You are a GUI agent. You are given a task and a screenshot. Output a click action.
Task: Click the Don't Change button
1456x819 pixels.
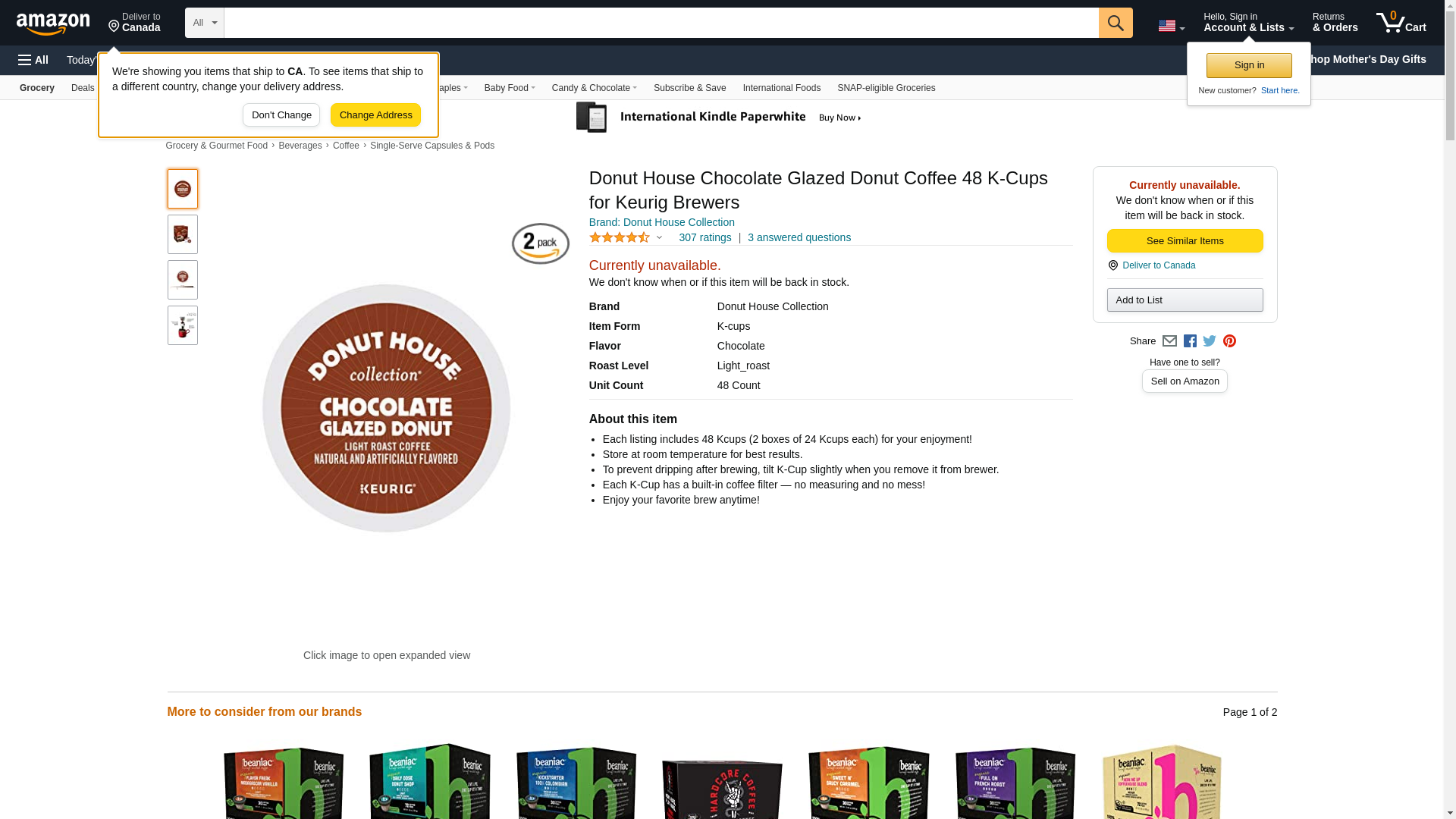click(281, 115)
